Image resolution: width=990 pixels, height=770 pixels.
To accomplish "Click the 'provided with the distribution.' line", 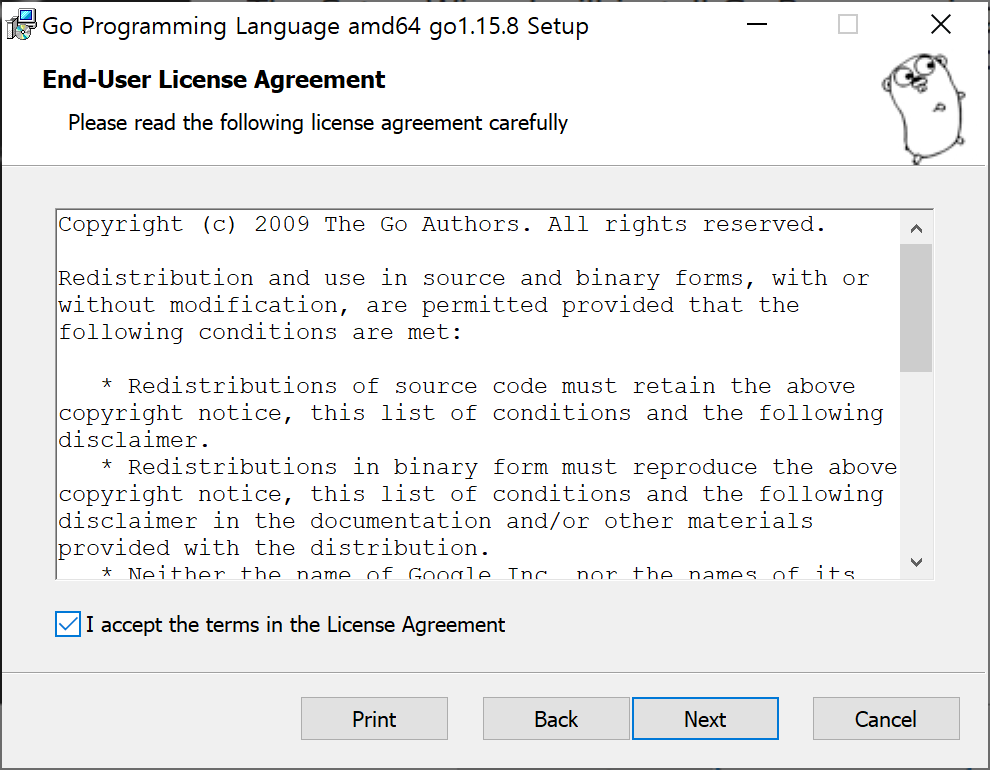I will (274, 548).
